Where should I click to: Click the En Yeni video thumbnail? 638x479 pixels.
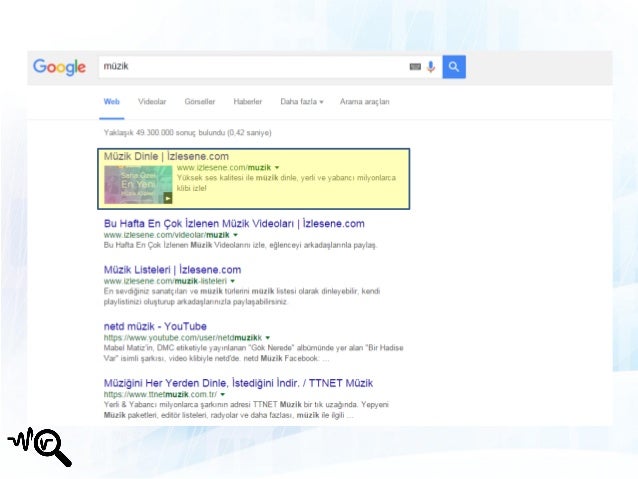tap(138, 185)
